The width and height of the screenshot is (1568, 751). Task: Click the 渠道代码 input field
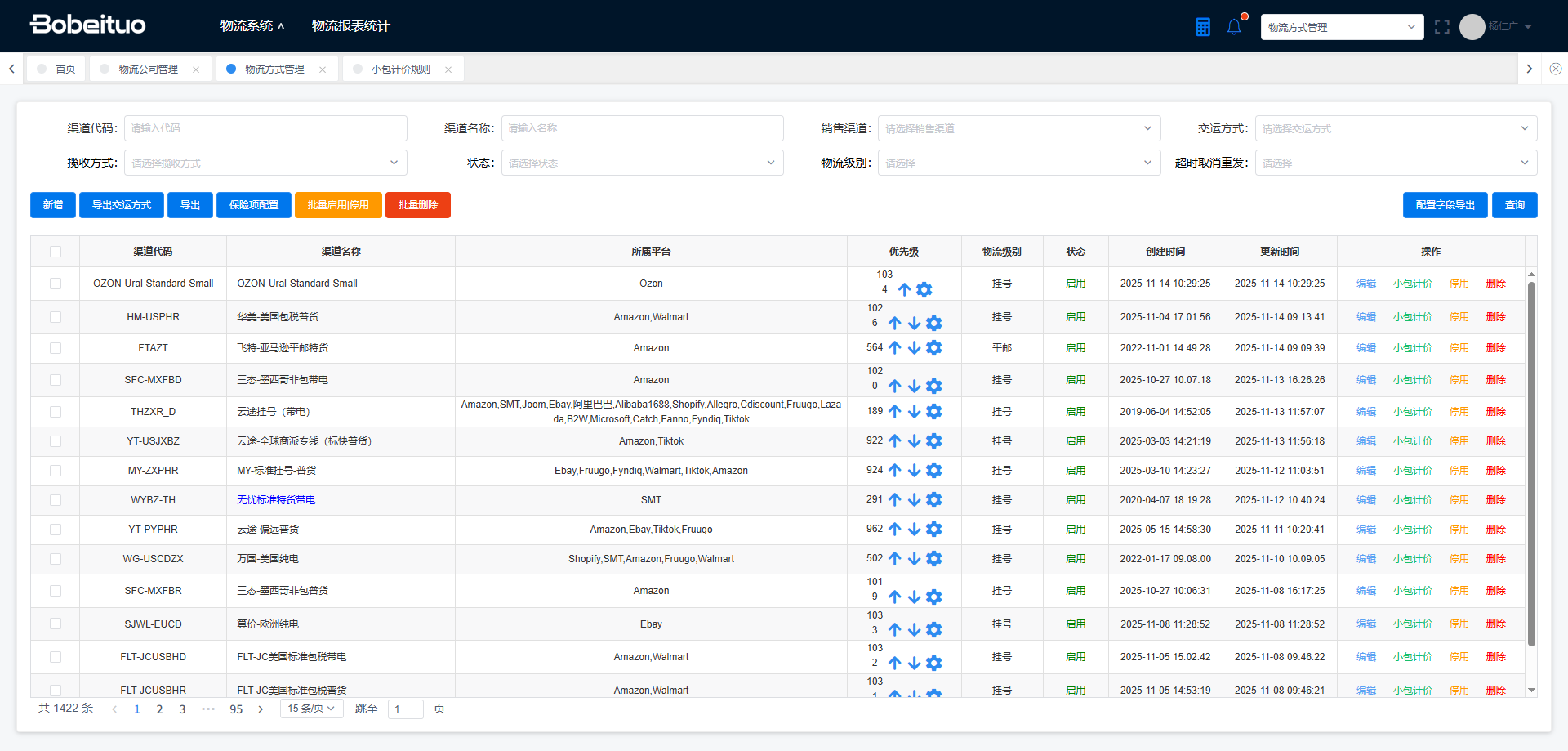pos(265,128)
